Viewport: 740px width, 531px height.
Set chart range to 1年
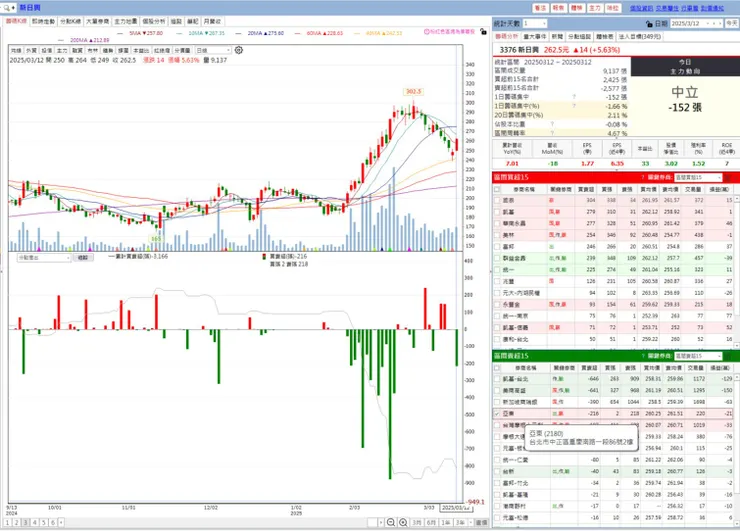pos(446,523)
